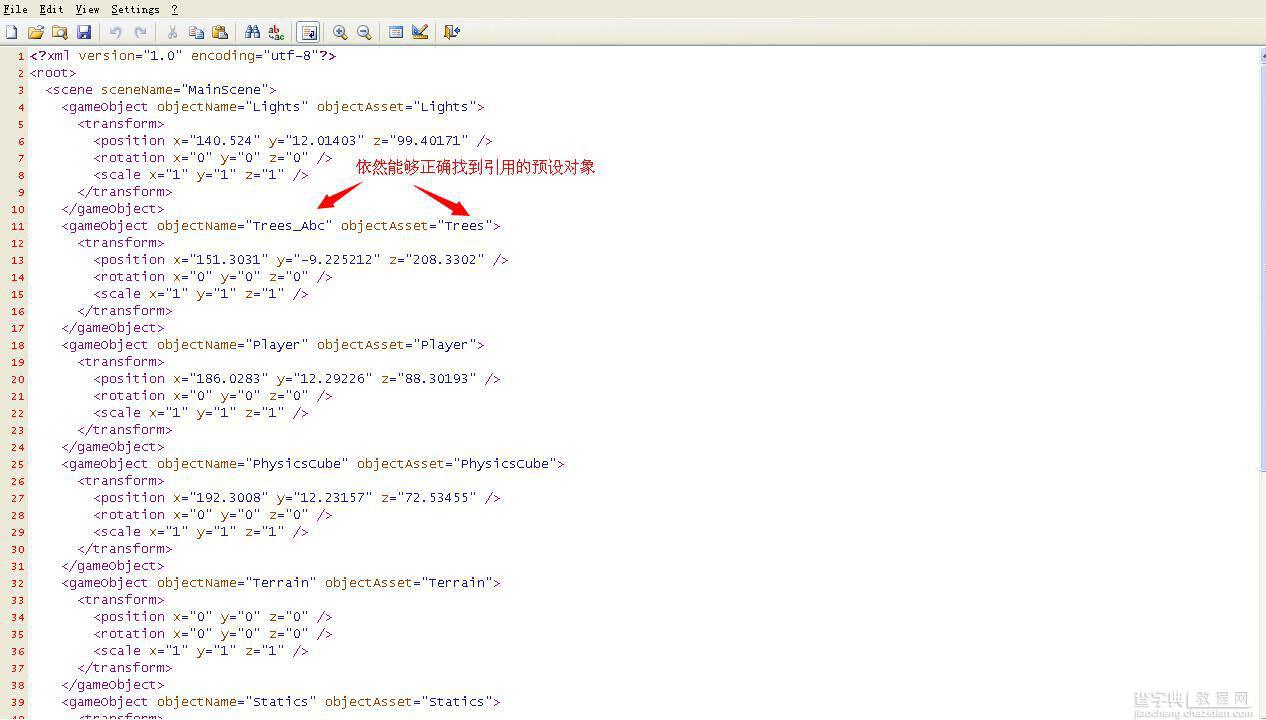
Task: Click the <root> tag on line 2
Action: pyautogui.click(x=53, y=73)
